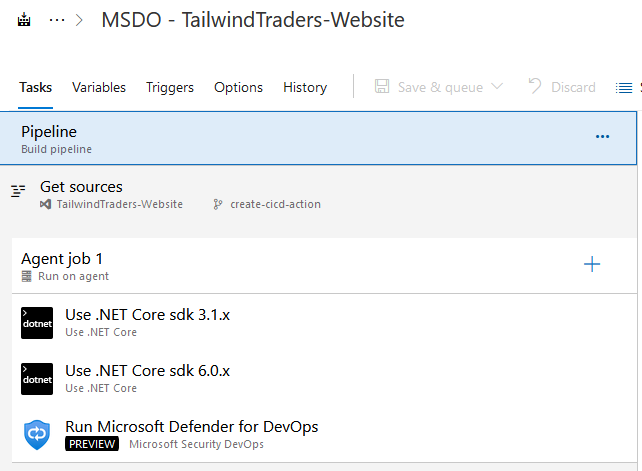Click the create-cicd-action branch name

coord(275,204)
